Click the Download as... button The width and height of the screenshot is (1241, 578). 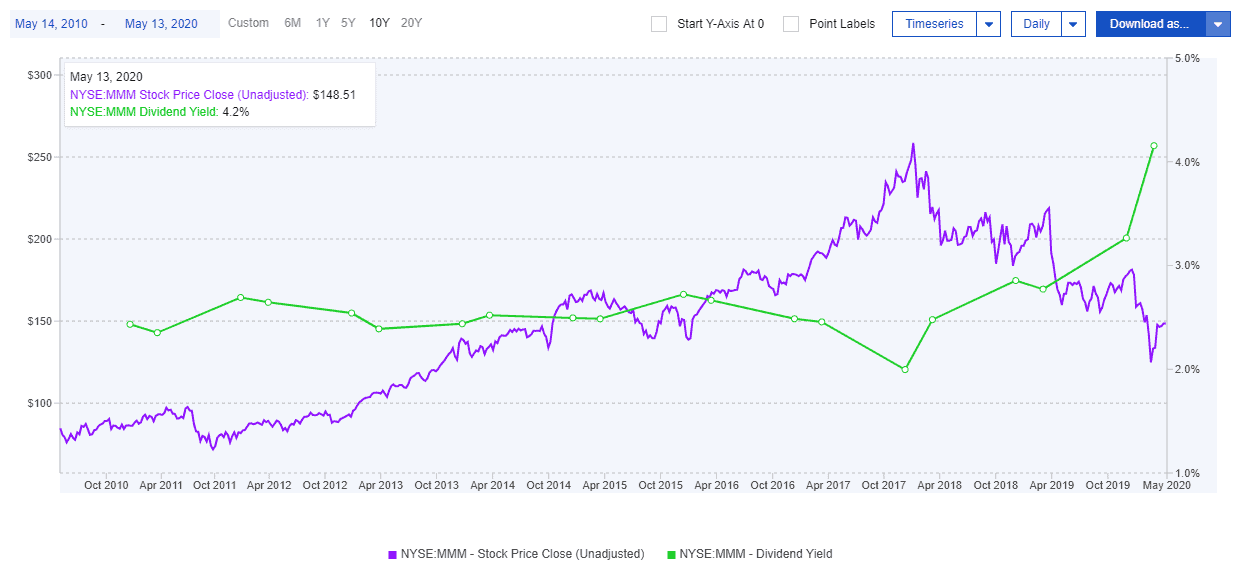[1150, 24]
